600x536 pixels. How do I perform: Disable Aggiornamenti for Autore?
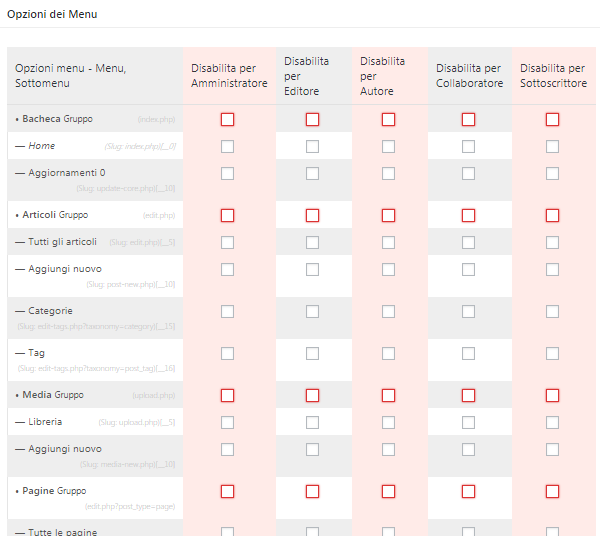point(388,173)
